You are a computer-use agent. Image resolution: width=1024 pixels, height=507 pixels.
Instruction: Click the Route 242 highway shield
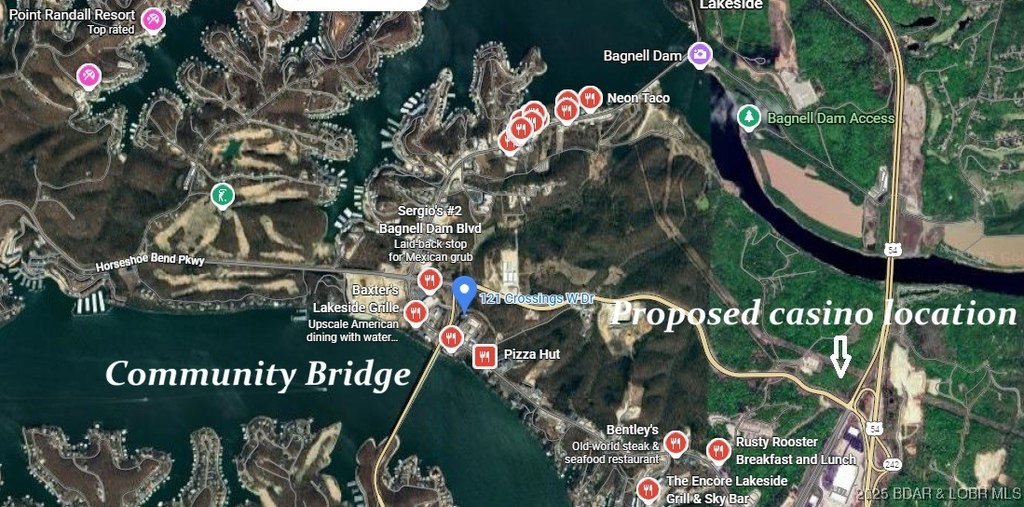point(892,463)
